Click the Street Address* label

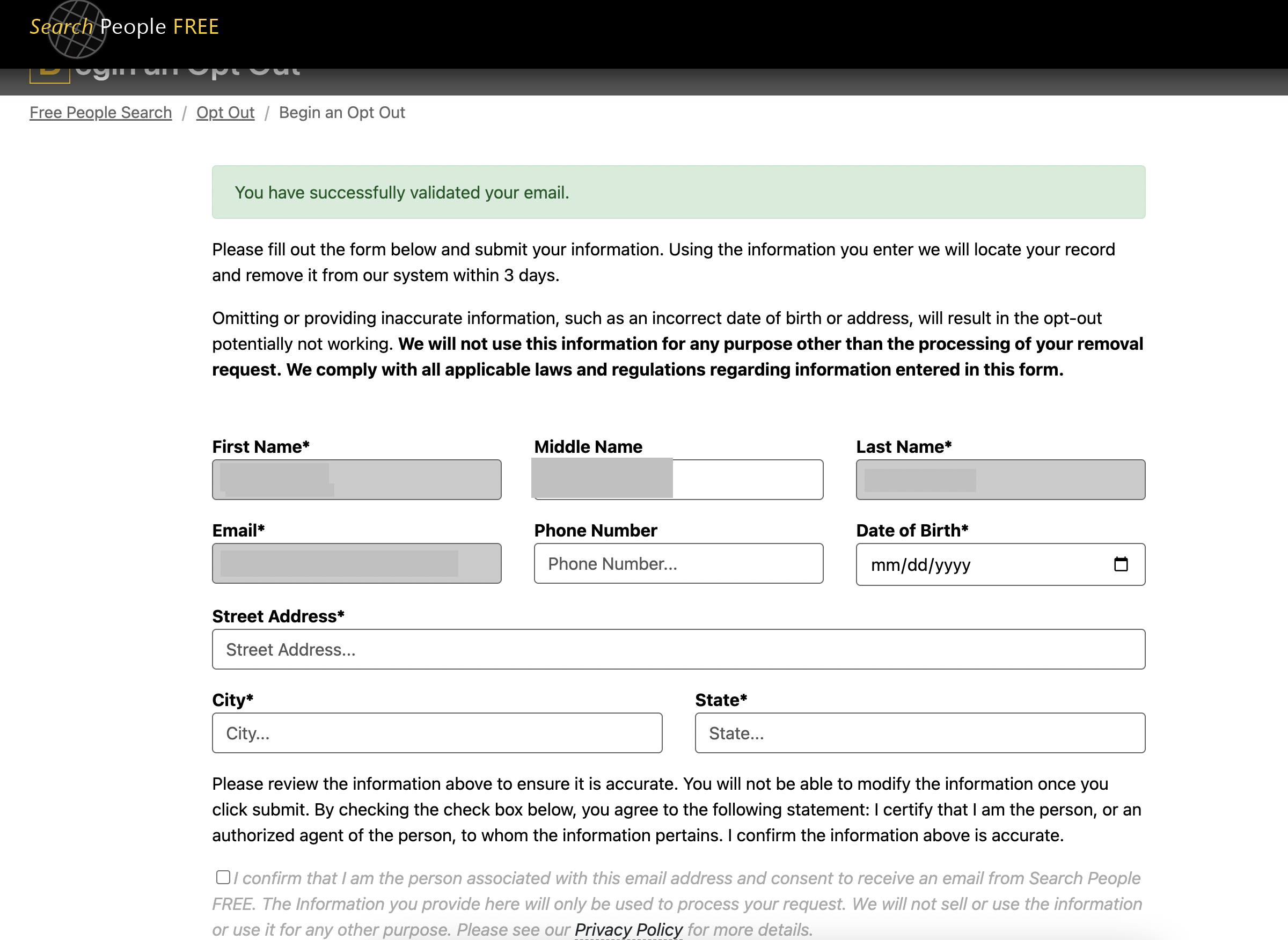pyautogui.click(x=278, y=616)
